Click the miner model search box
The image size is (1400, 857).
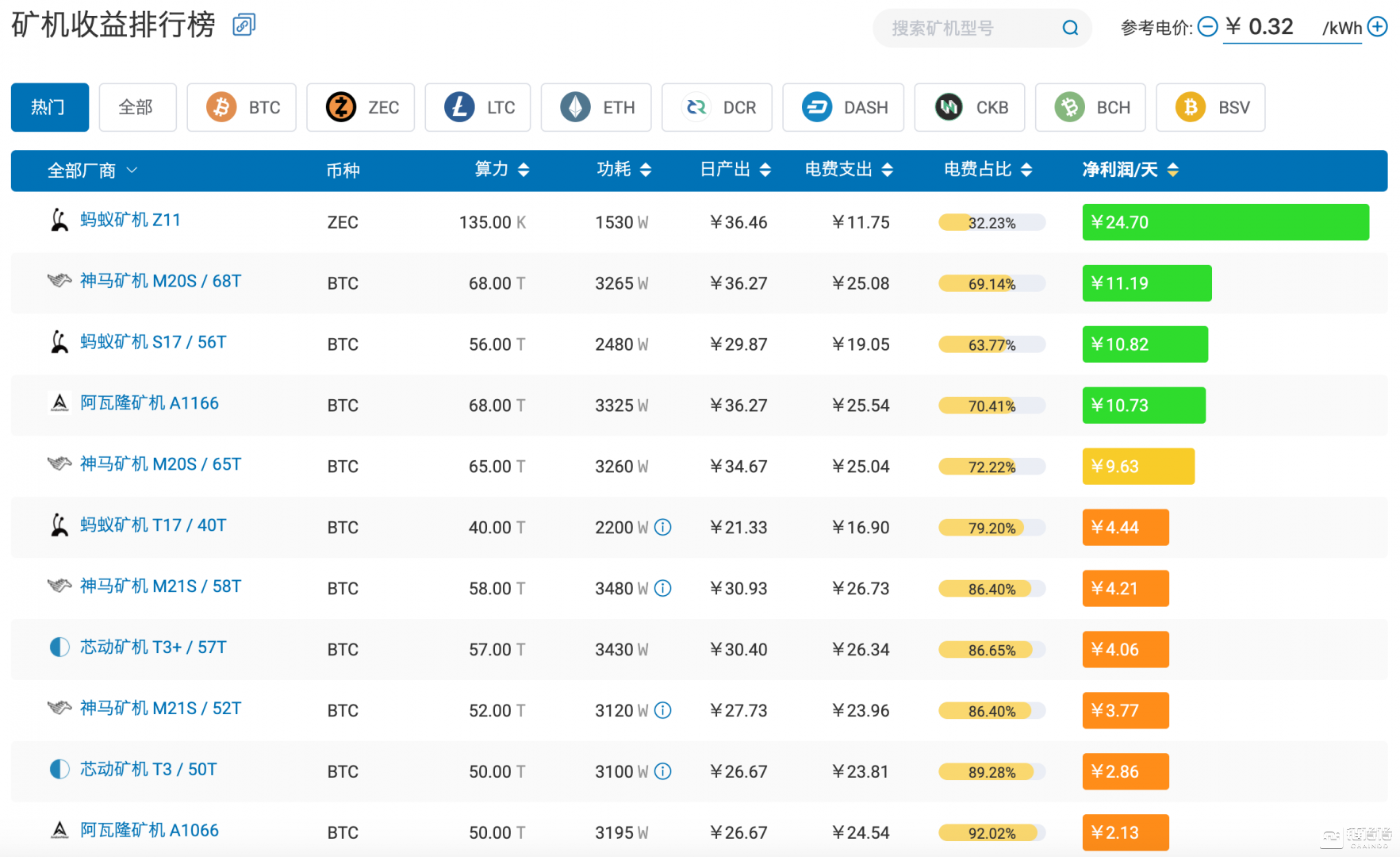pos(982,29)
